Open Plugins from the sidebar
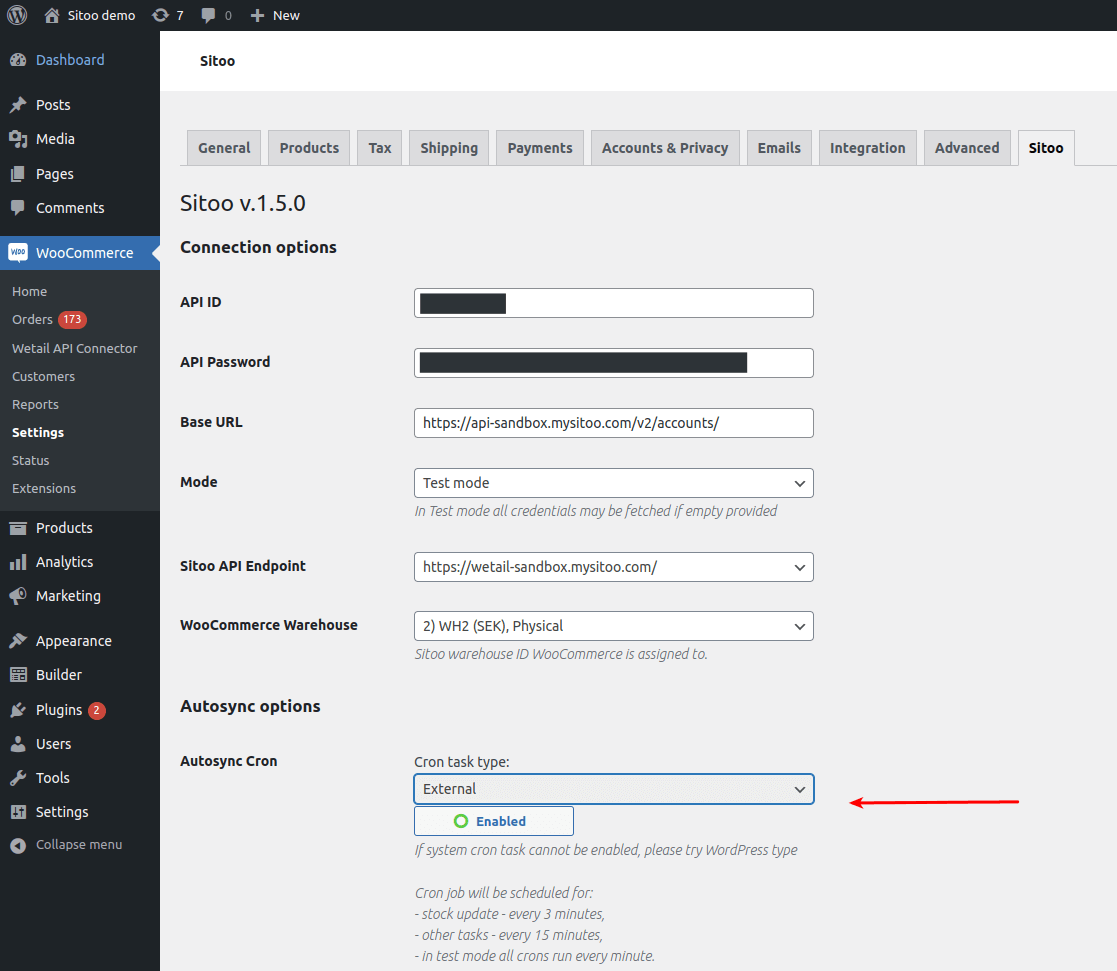1117x971 pixels. point(58,710)
